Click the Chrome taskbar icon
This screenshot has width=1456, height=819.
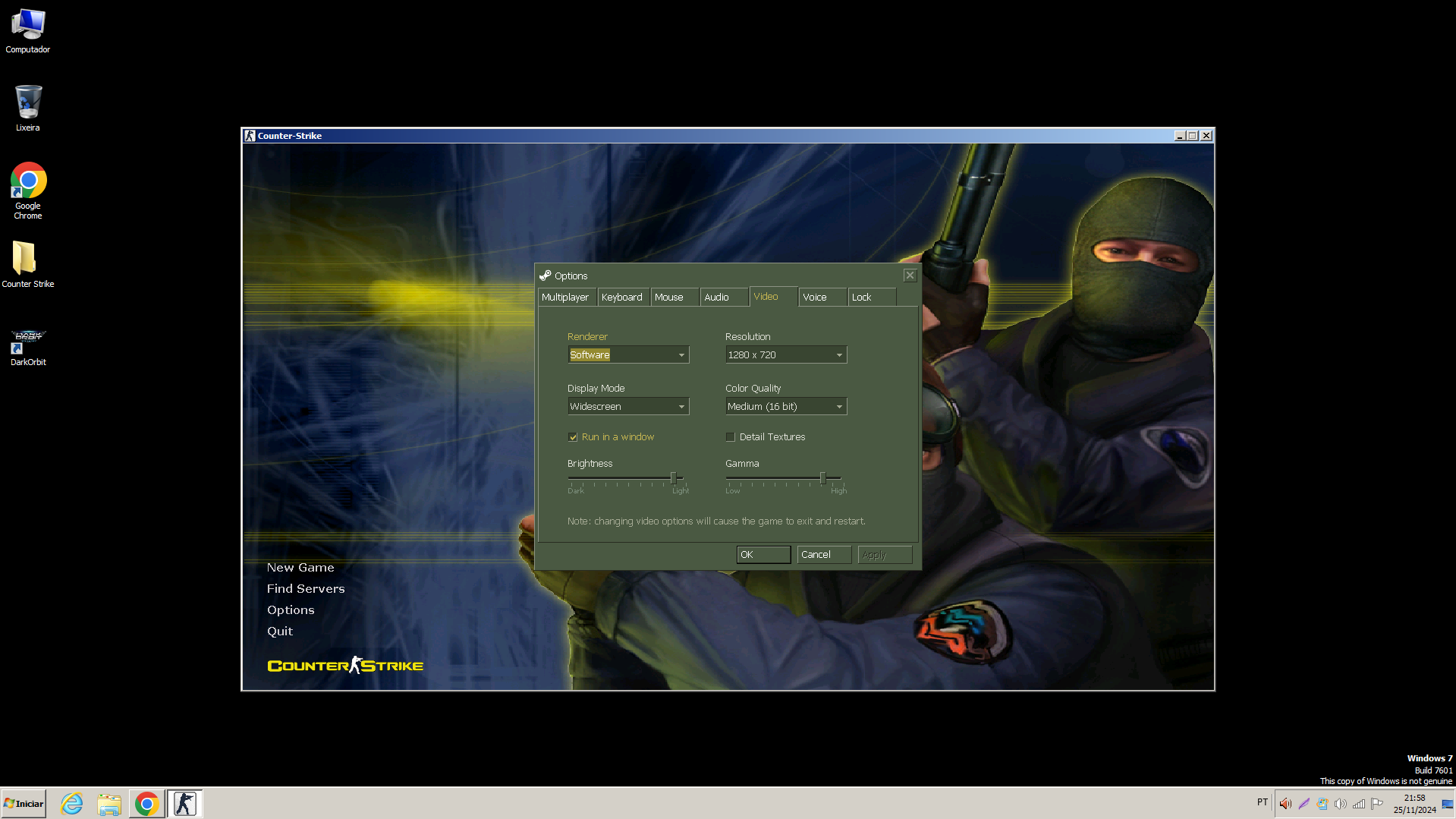click(x=146, y=804)
